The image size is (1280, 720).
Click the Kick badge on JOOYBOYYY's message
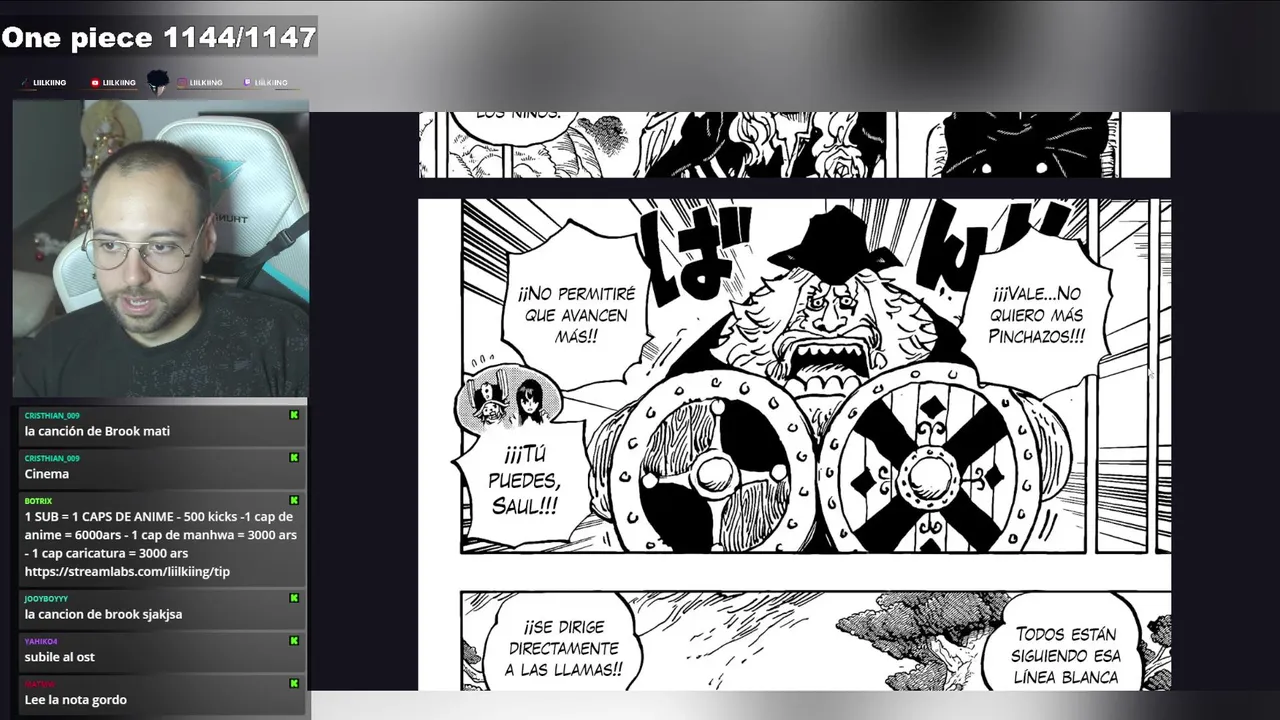point(294,598)
